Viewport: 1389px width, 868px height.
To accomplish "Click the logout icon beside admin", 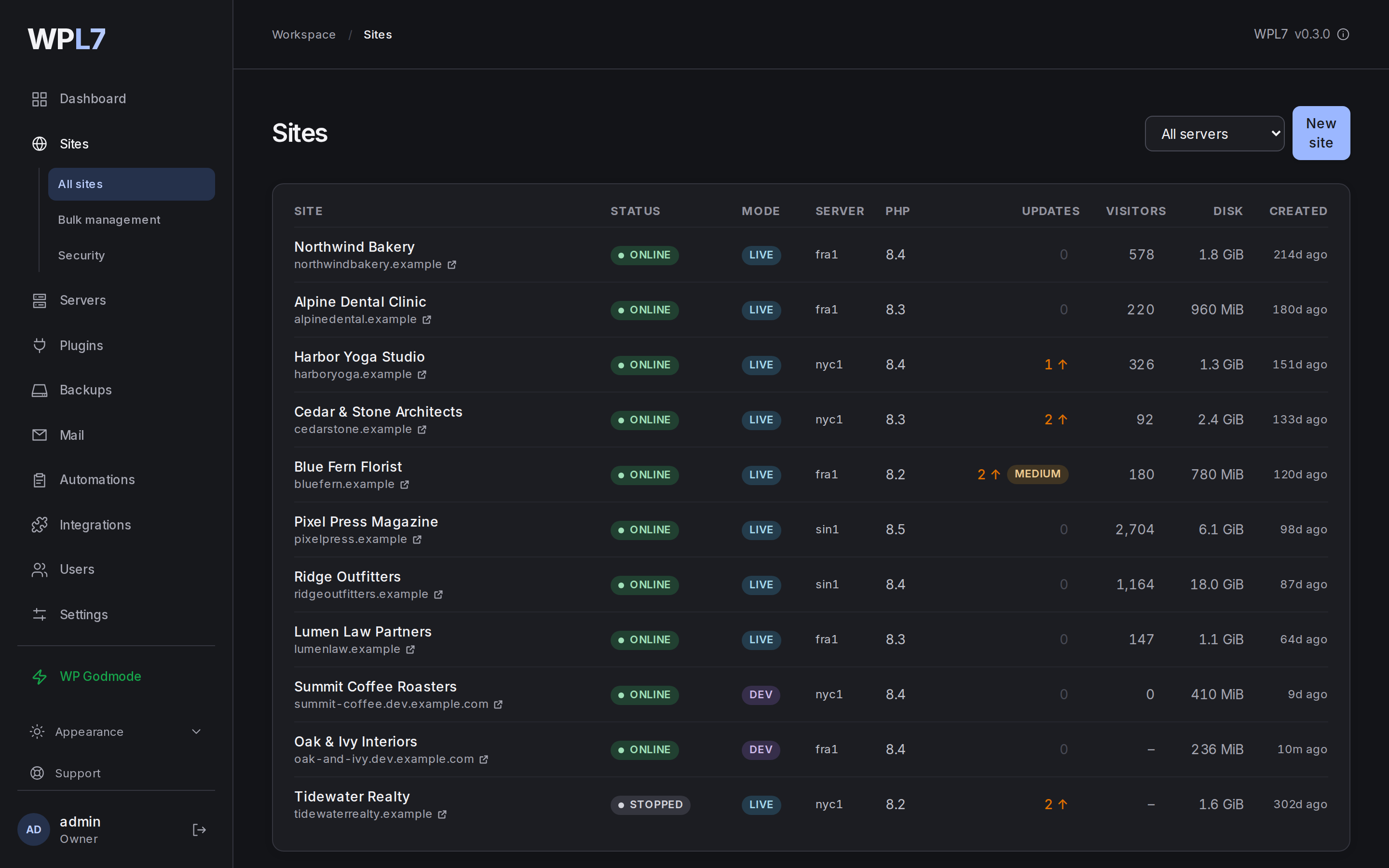I will 199,829.
